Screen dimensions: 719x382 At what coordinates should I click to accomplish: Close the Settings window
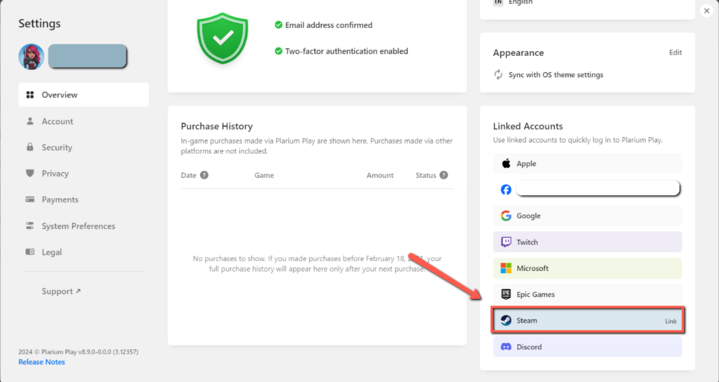[707, 11]
